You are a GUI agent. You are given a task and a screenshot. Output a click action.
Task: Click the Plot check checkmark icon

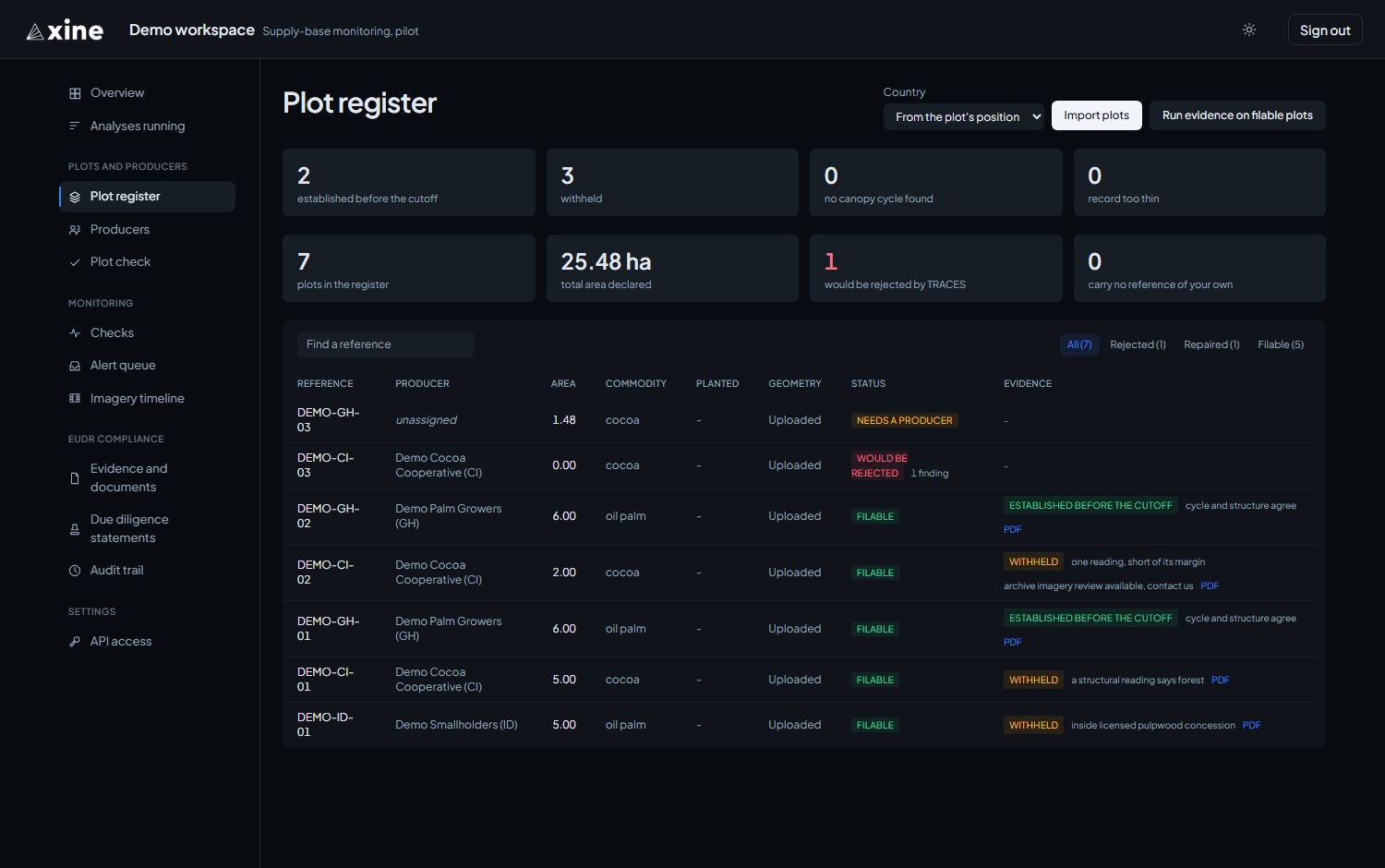[75, 262]
